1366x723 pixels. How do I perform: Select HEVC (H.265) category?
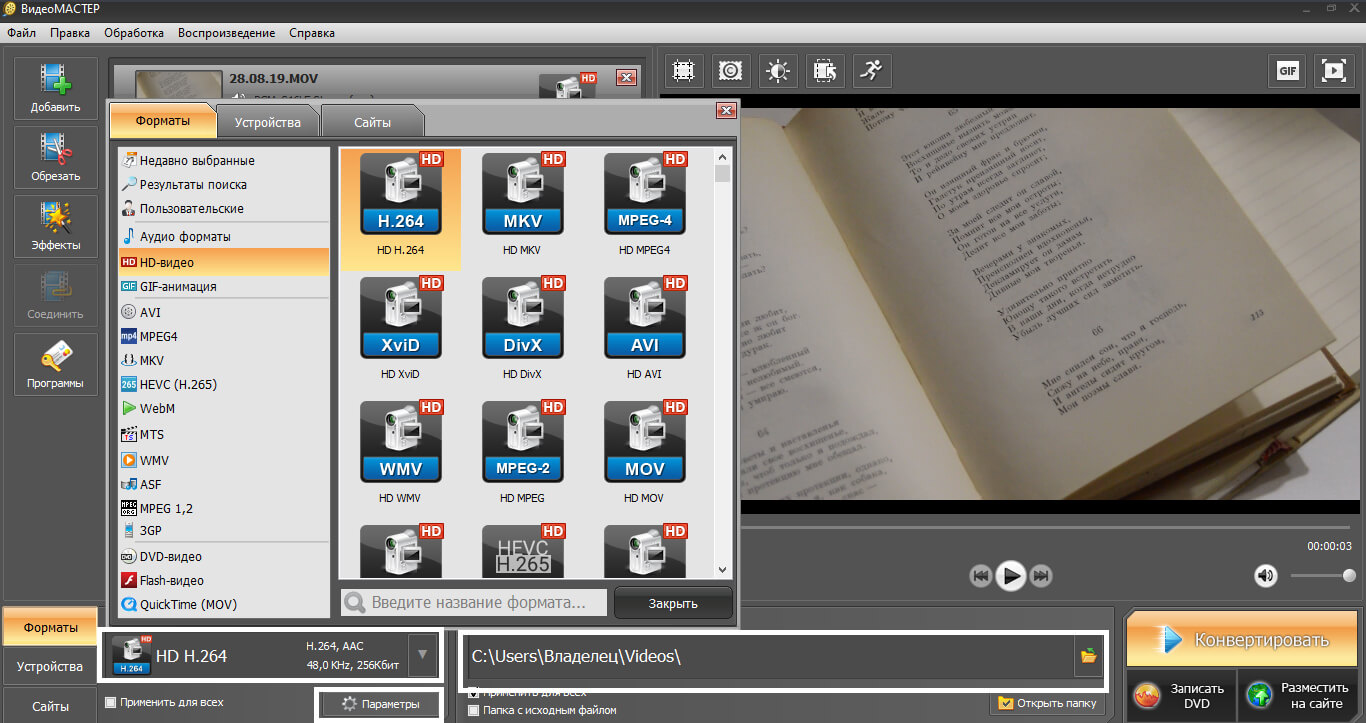pos(224,384)
